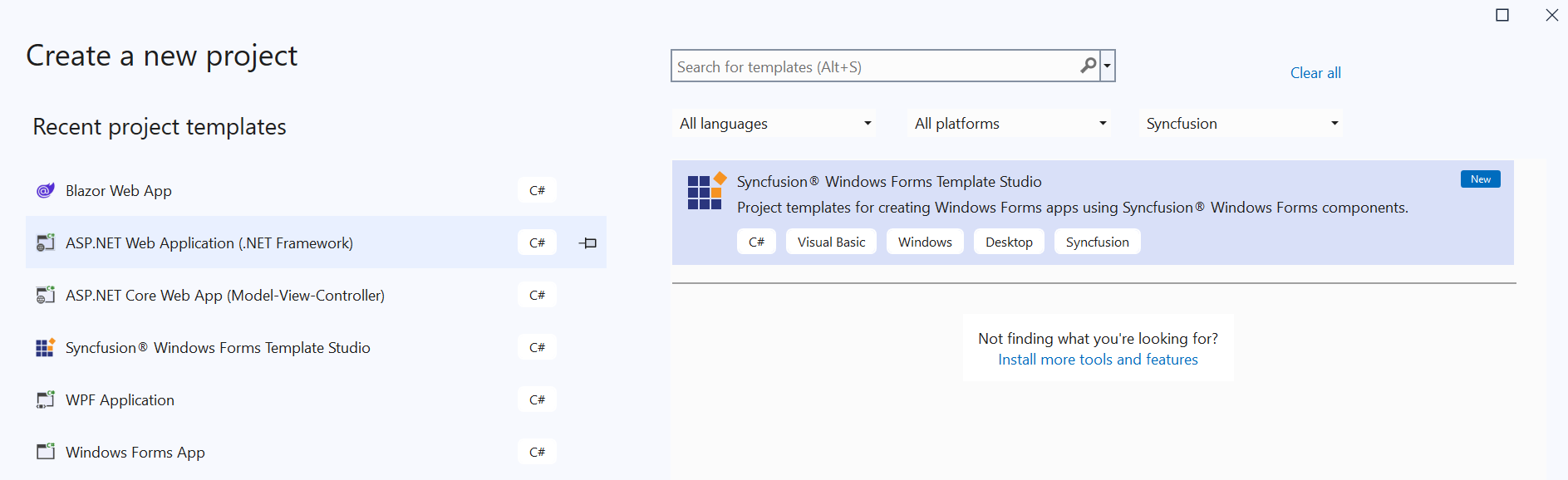The height and width of the screenshot is (480, 1568).
Task: Open the All languages filter dropdown
Action: click(775, 124)
